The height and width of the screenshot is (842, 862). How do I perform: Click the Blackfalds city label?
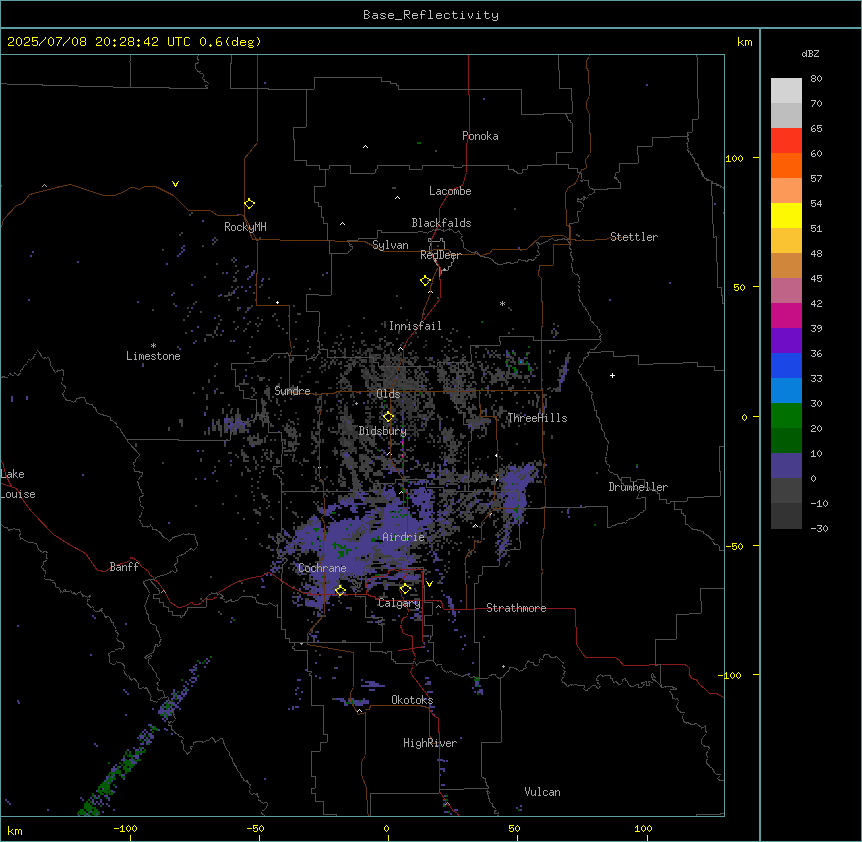tap(441, 223)
